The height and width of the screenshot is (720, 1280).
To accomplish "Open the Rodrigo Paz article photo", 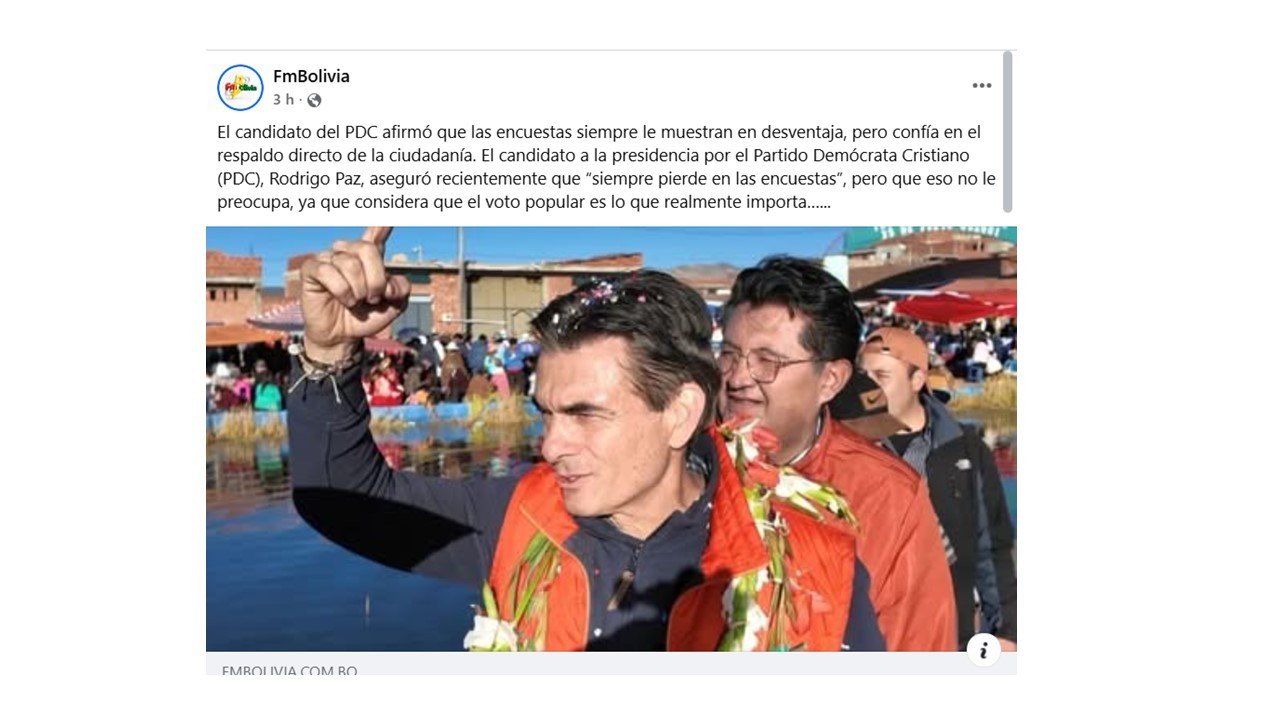I will [611, 439].
